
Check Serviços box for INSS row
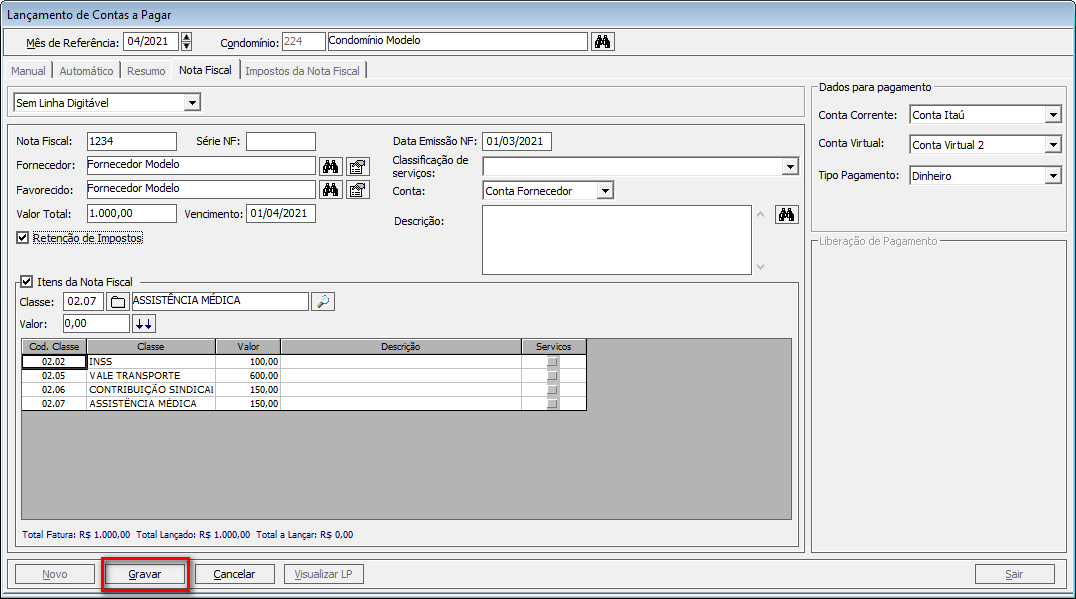[x=552, y=362]
